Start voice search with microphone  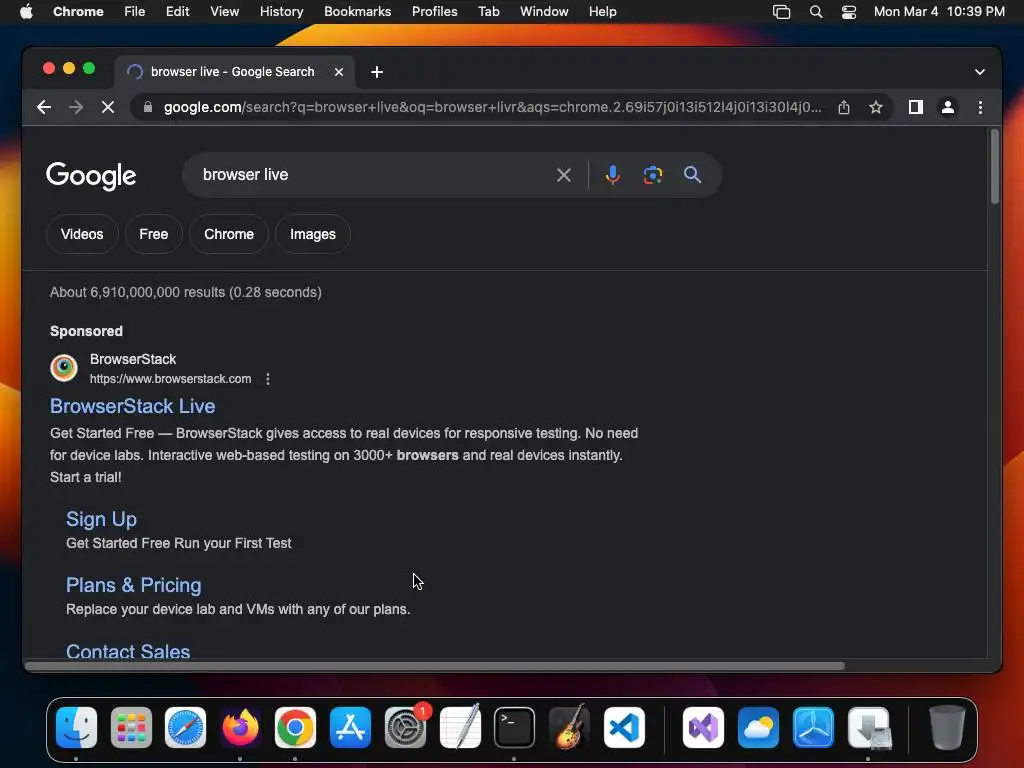[x=613, y=175]
